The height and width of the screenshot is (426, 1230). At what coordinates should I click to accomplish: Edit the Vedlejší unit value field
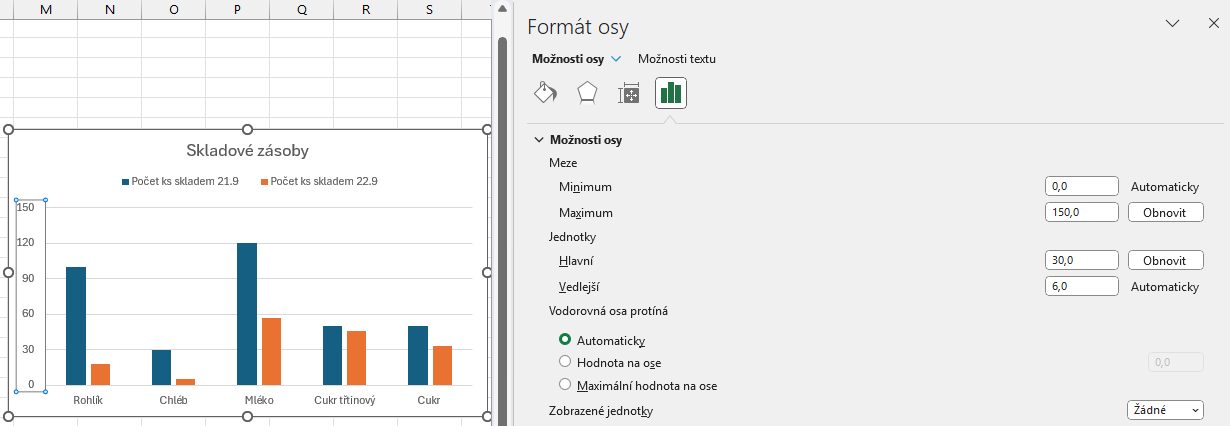coord(1081,286)
